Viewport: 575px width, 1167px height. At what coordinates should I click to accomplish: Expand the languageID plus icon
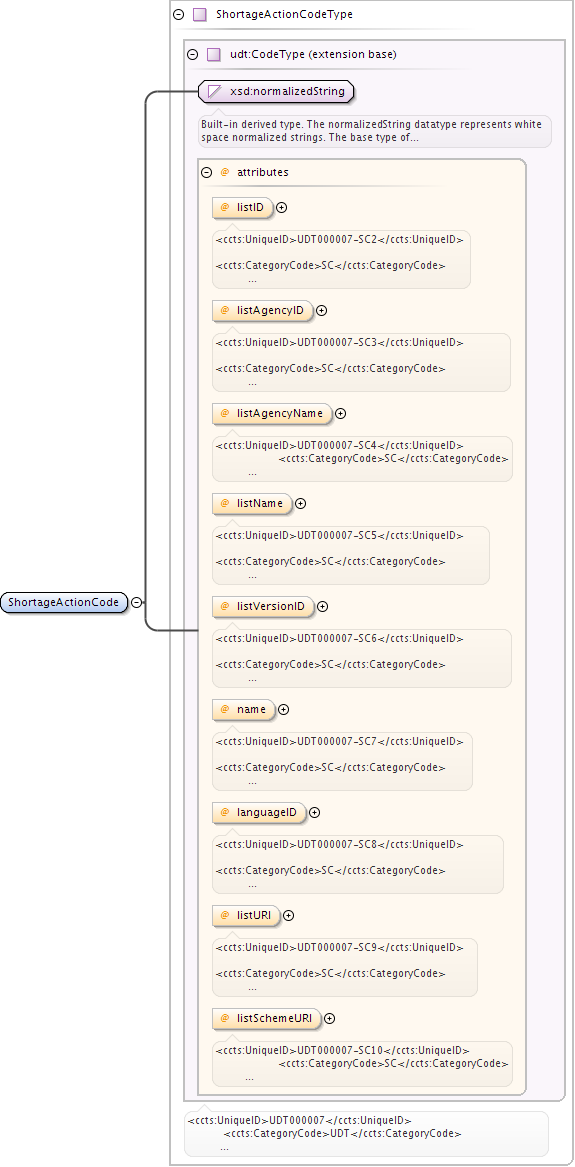pos(315,813)
